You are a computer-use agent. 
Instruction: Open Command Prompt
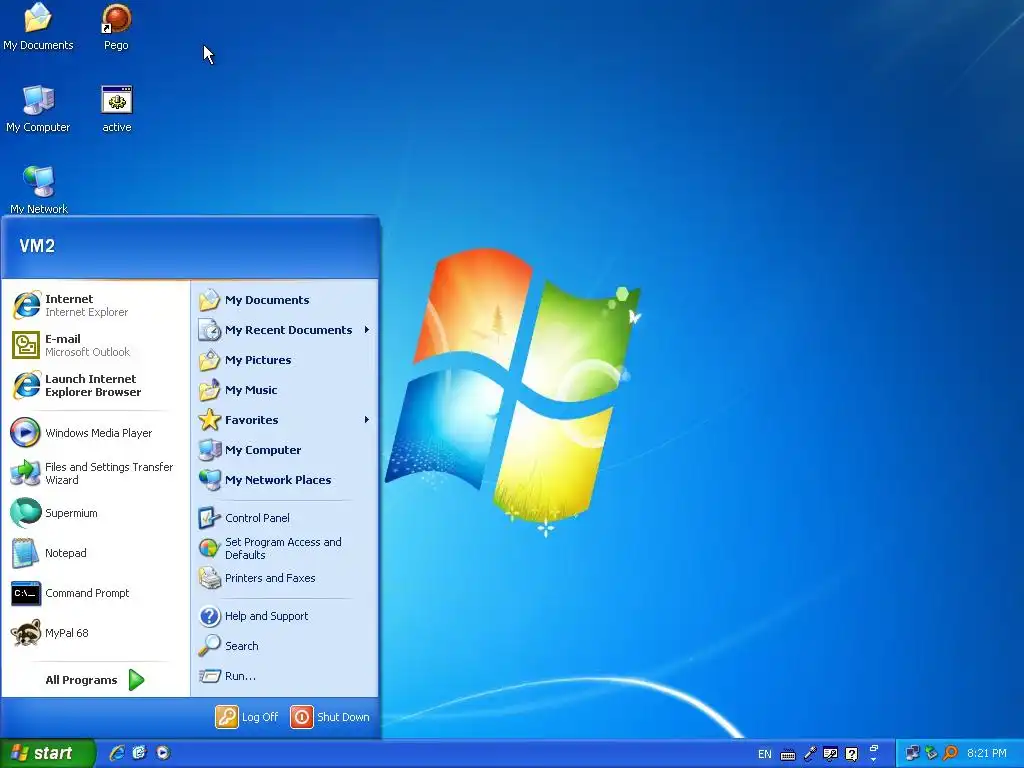pos(95,592)
